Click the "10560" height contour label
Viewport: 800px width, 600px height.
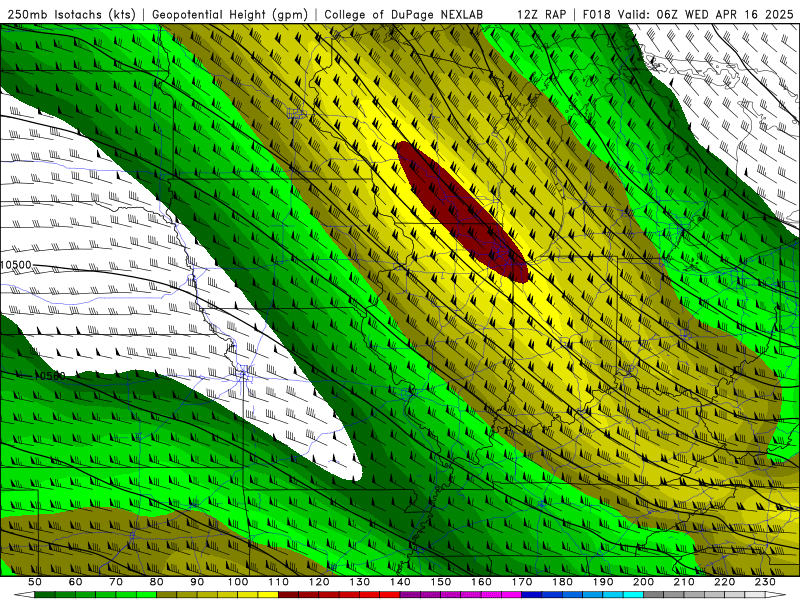(x=50, y=376)
